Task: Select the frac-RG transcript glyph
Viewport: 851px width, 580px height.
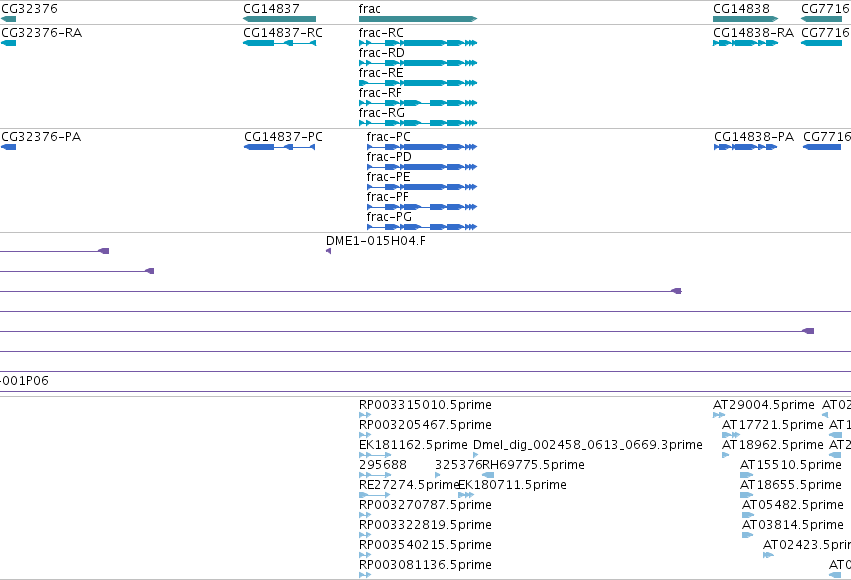Action: [418, 123]
